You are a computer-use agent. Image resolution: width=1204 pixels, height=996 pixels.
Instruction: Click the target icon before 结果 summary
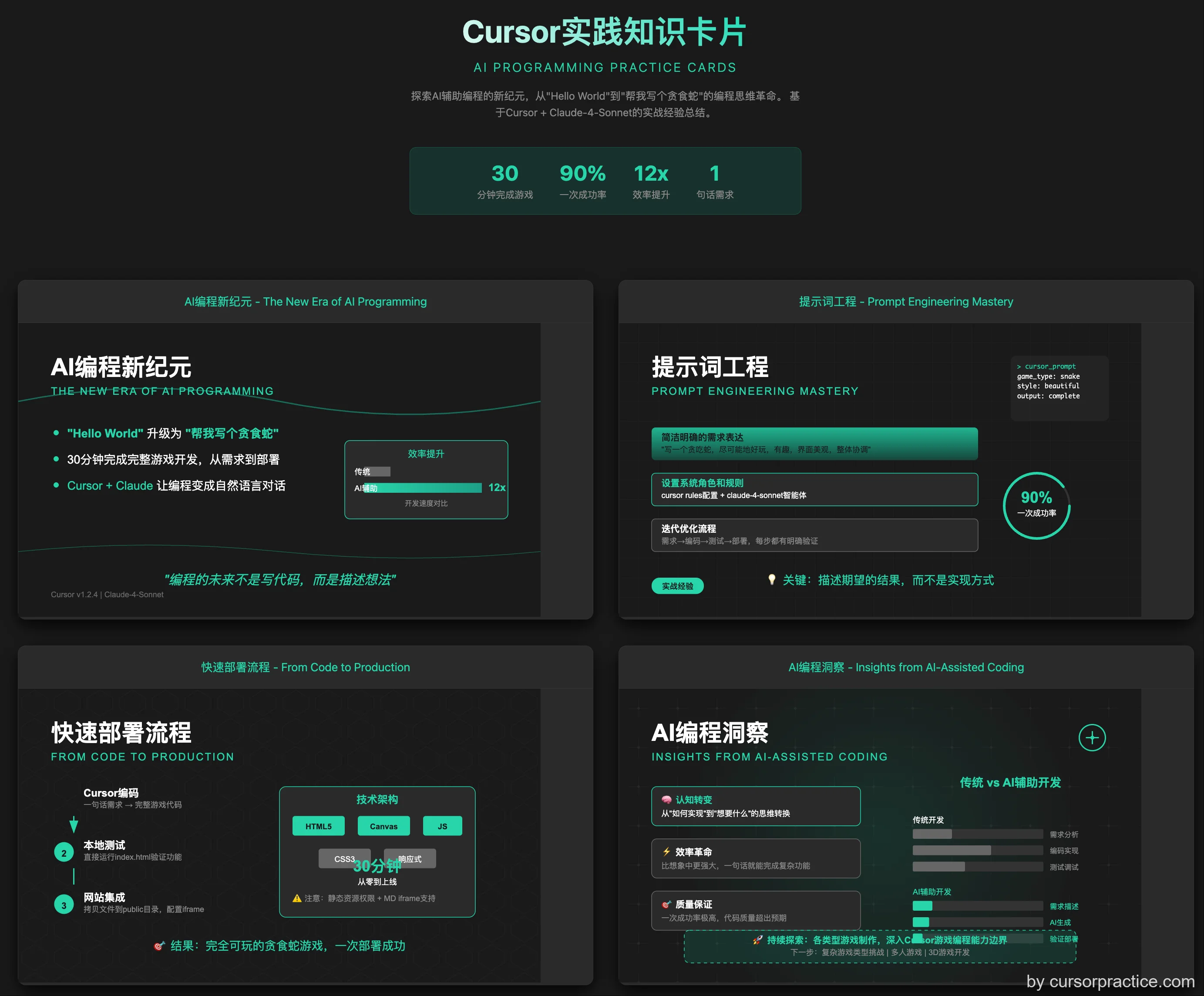point(159,946)
